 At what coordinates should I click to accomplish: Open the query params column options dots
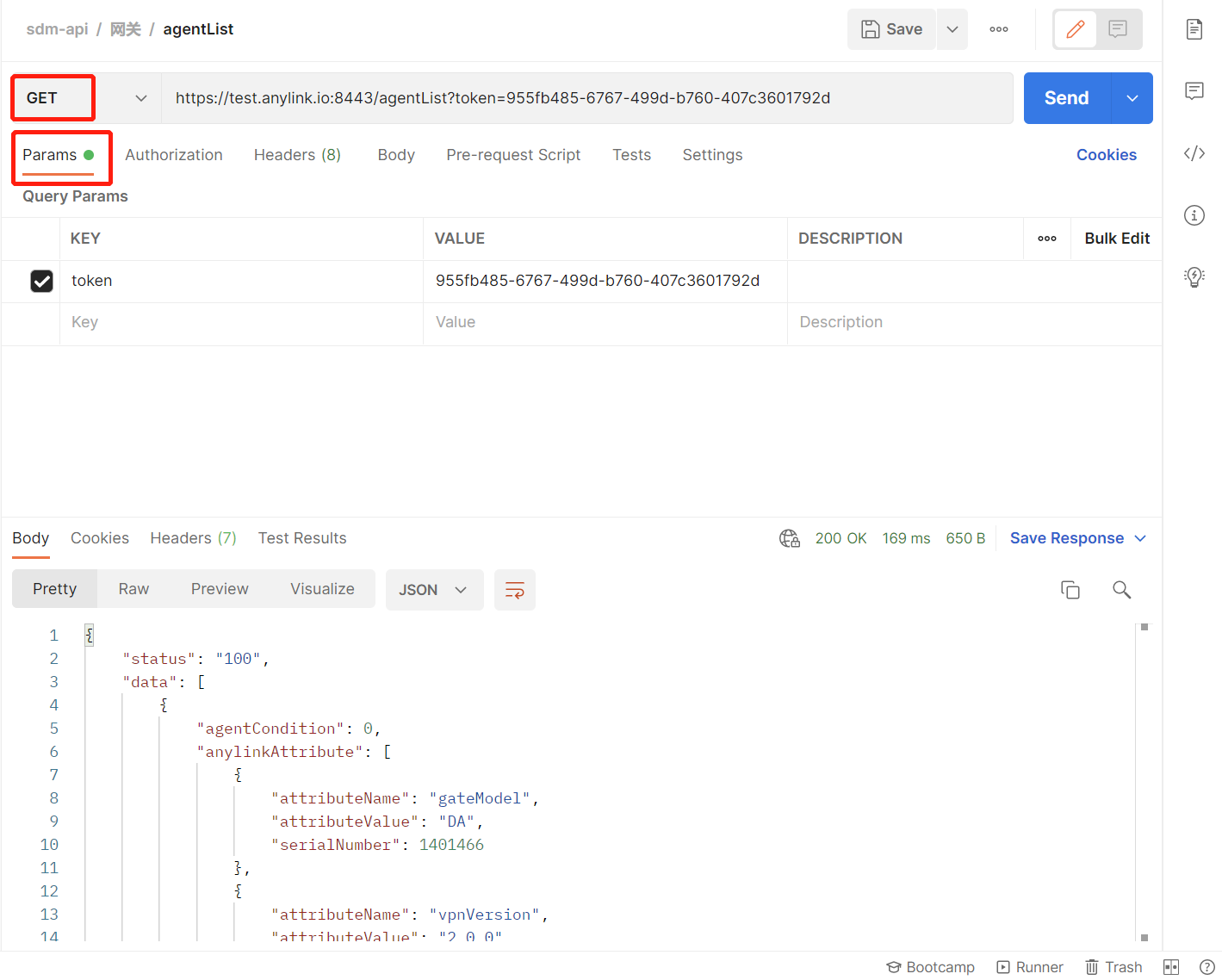tap(1047, 239)
